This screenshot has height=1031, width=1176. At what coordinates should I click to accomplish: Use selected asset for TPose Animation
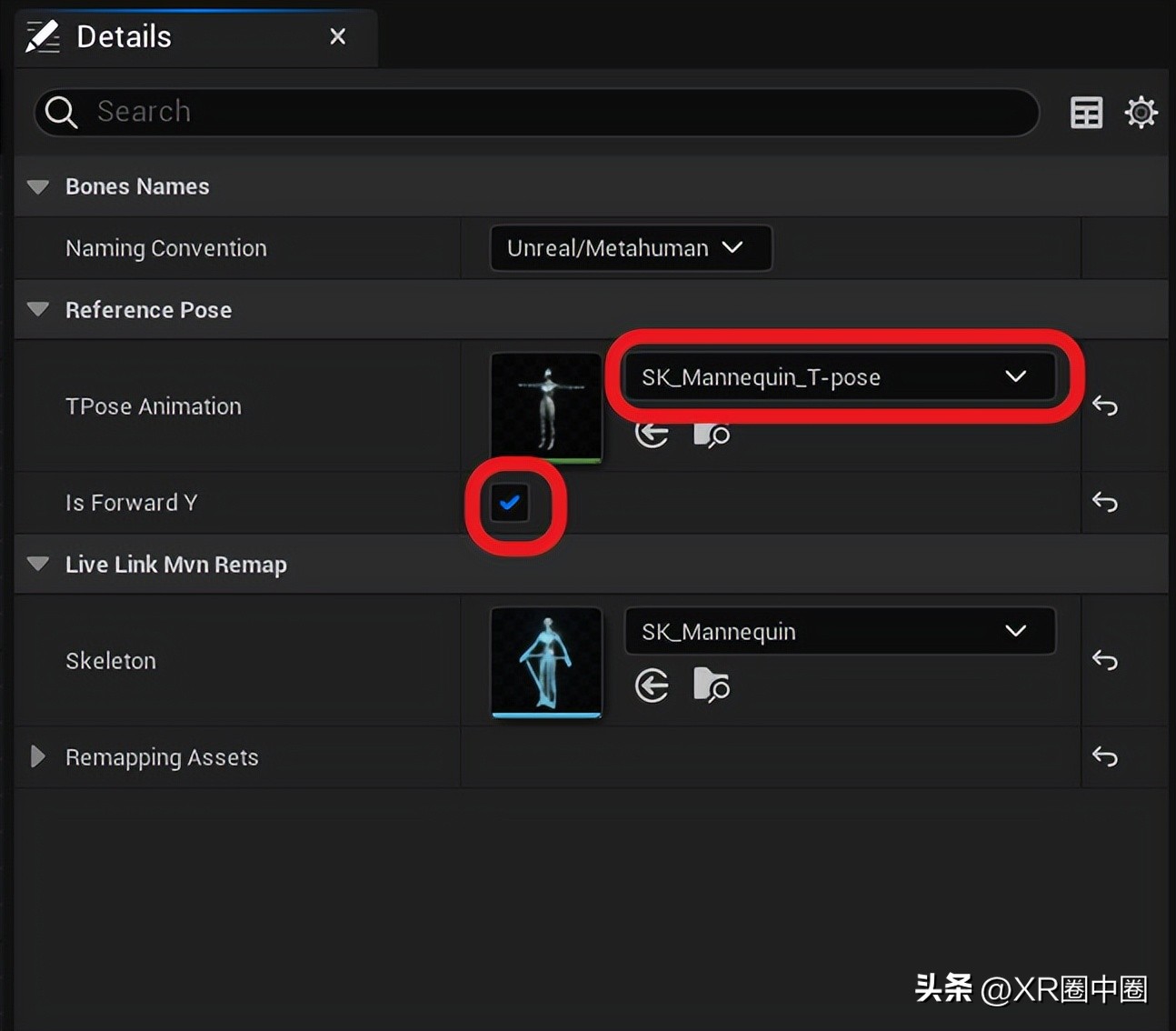tap(652, 434)
